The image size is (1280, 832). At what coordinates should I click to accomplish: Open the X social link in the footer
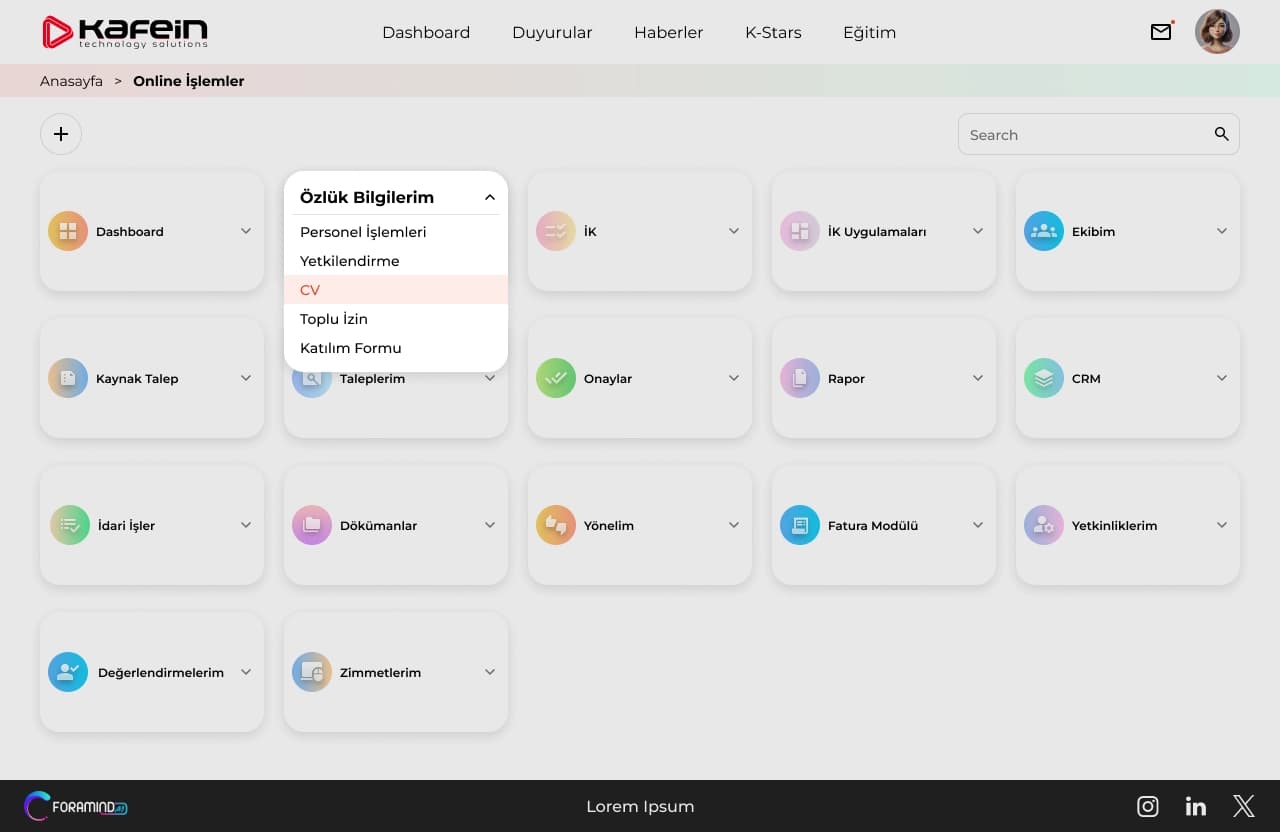coord(1244,806)
